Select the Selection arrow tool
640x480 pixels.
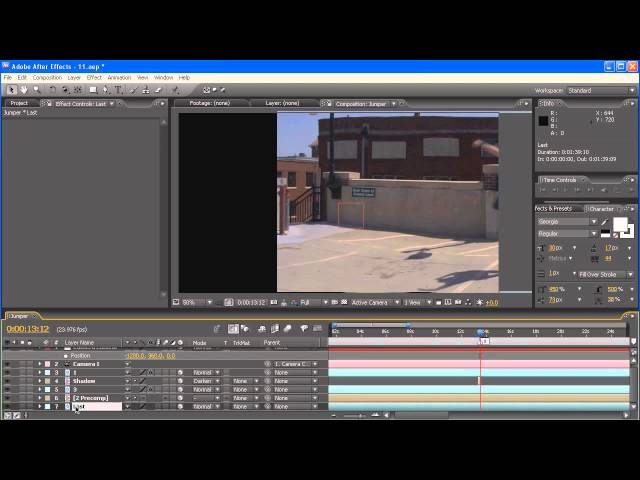pos(11,90)
